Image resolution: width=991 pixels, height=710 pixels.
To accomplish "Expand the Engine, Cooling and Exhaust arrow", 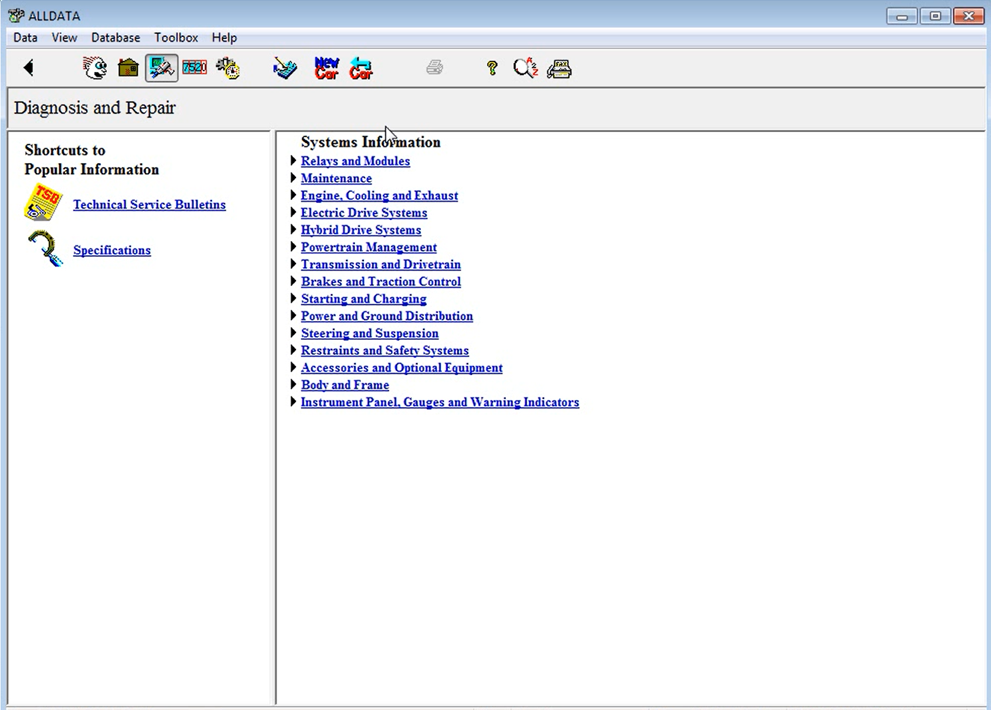I will [x=293, y=195].
